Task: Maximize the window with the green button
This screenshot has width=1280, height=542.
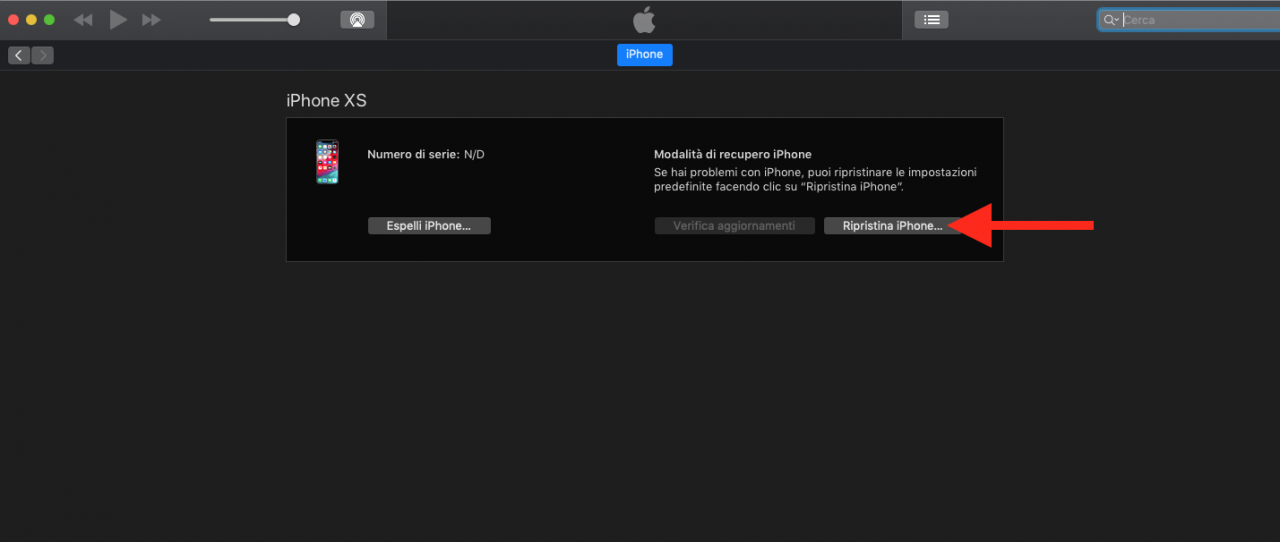Action: click(49, 20)
